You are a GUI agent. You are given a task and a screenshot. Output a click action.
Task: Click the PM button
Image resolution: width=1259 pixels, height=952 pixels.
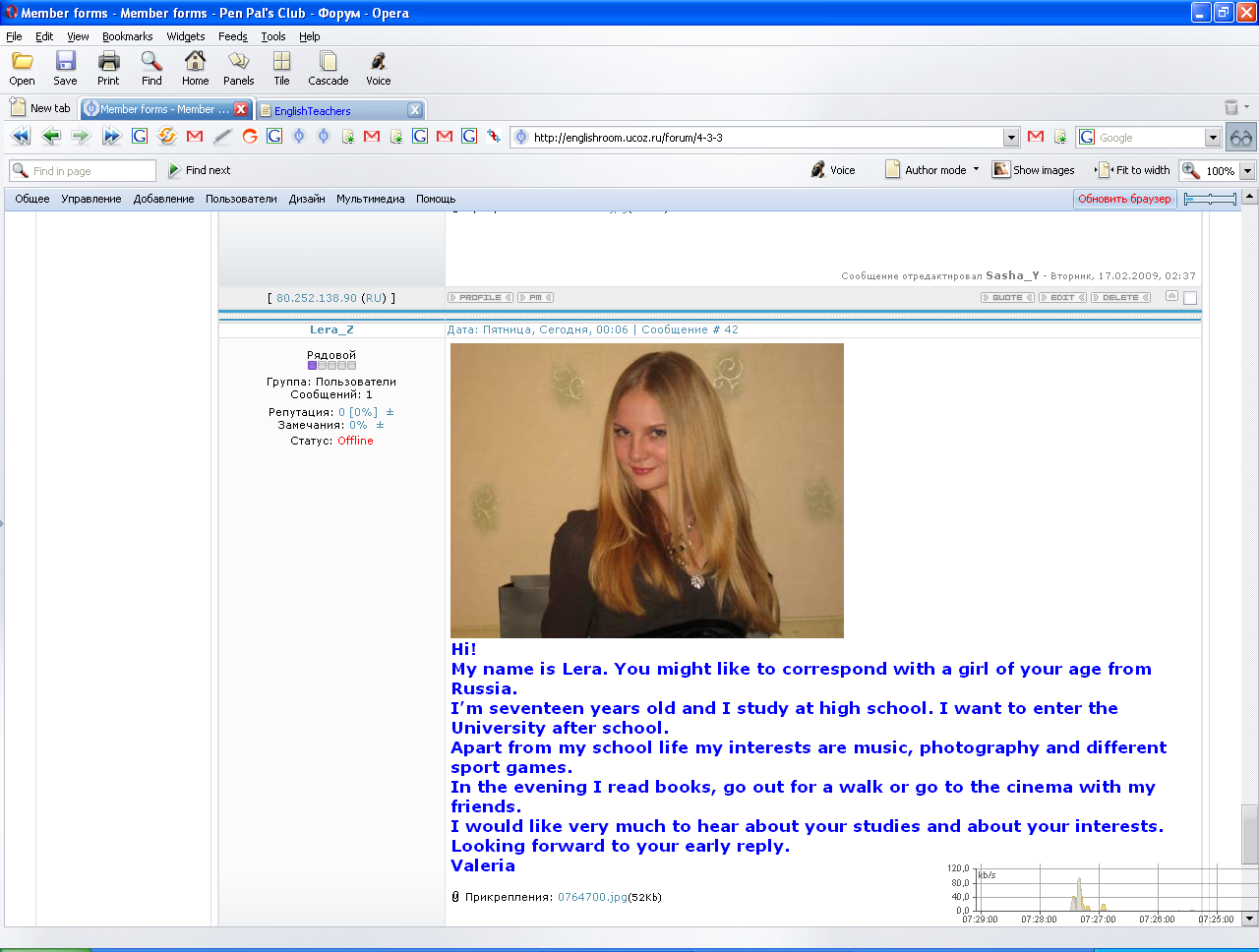click(x=535, y=297)
